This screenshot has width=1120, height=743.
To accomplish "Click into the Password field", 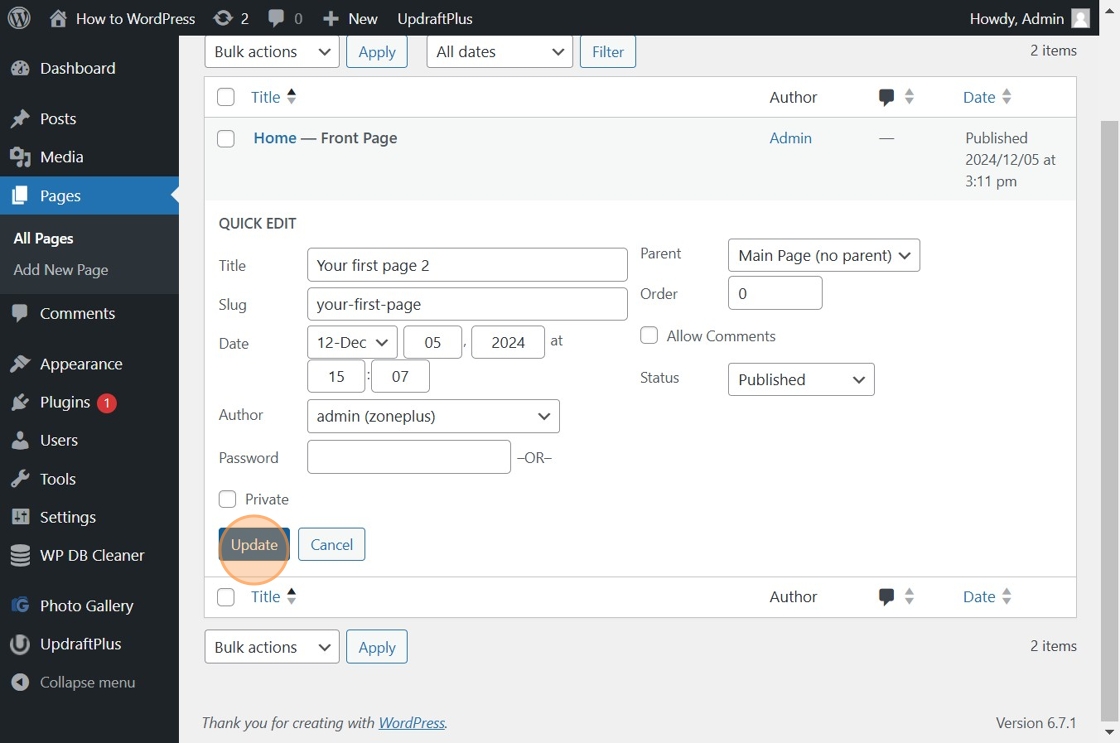I will 409,457.
